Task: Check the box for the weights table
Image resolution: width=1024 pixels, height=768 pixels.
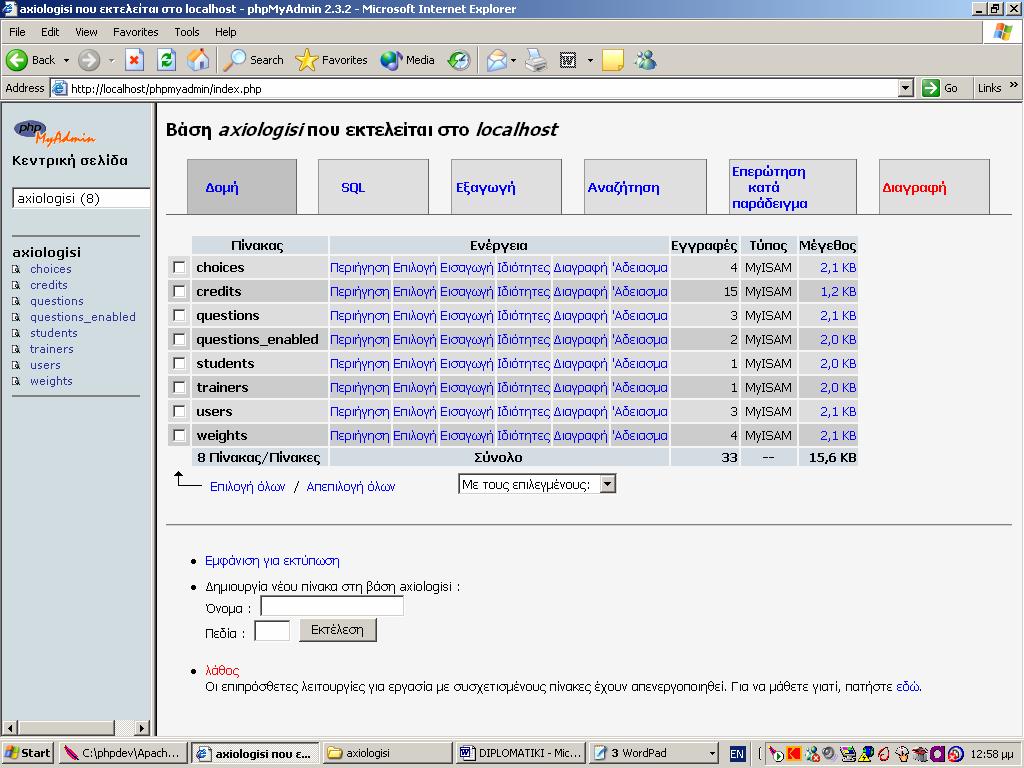Action: (x=179, y=435)
